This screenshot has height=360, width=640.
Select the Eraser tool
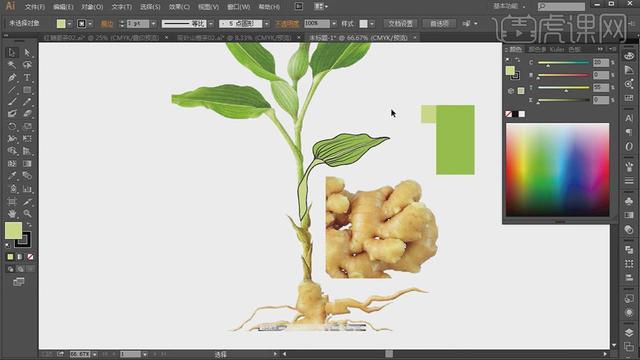click(x=27, y=114)
